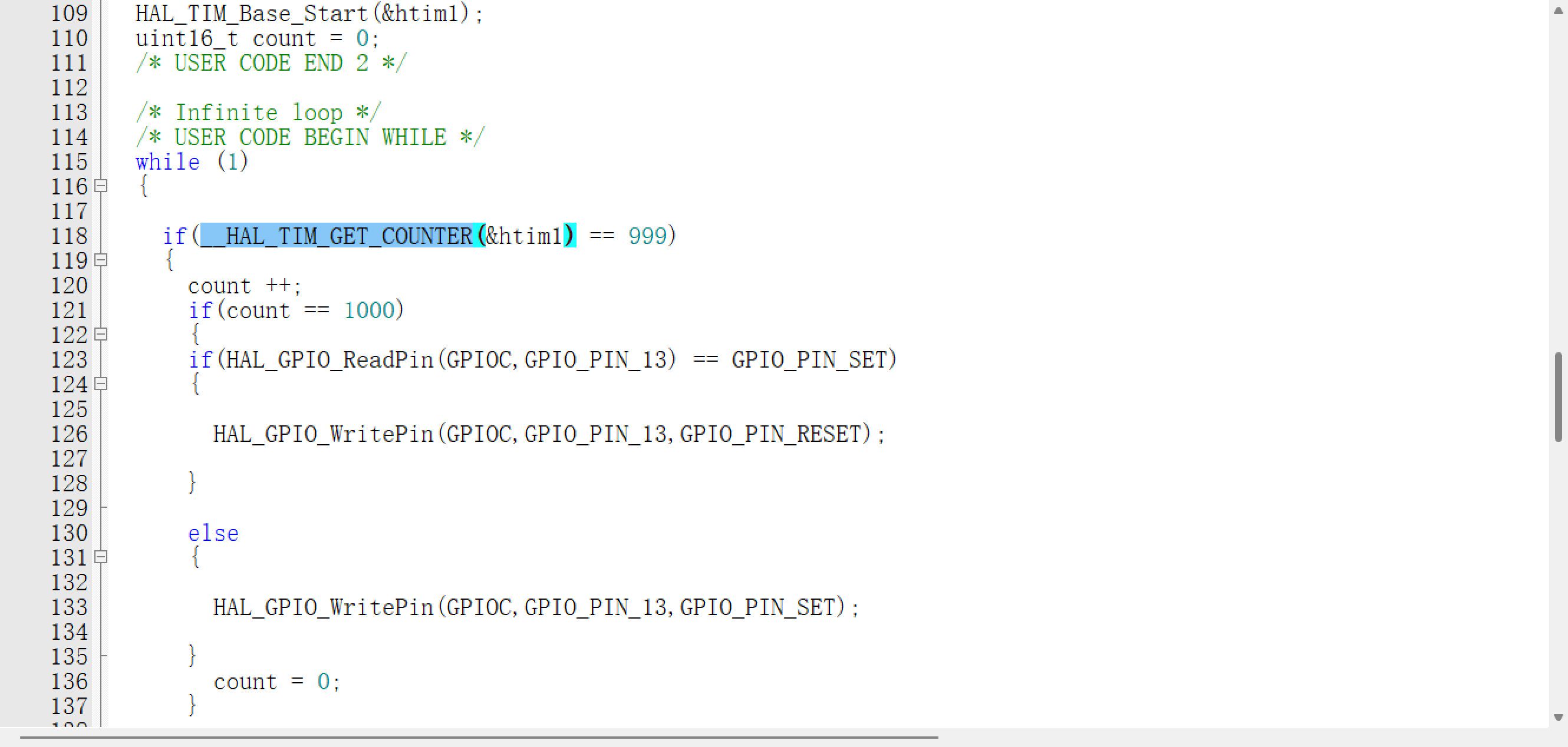Click line number 118 in the gutter
The image size is (1568, 747).
point(69,236)
